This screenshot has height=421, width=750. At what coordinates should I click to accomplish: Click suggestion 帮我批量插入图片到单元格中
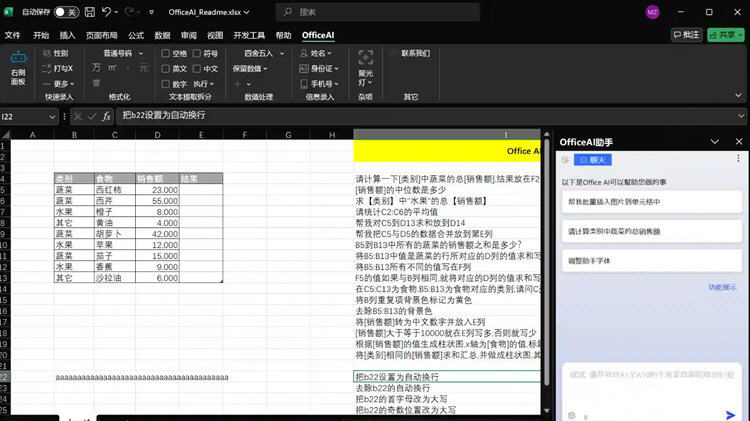coord(651,202)
